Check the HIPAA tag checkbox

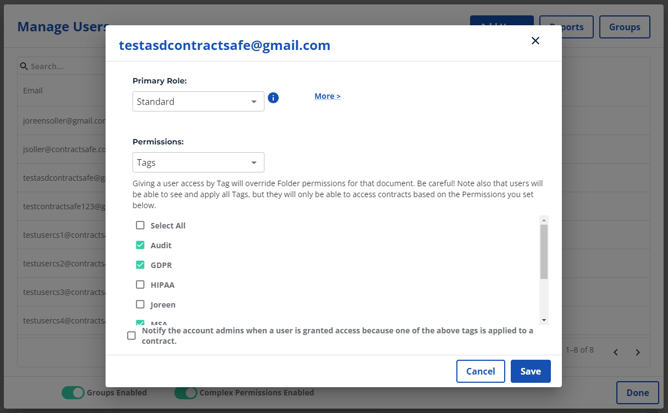coord(140,284)
